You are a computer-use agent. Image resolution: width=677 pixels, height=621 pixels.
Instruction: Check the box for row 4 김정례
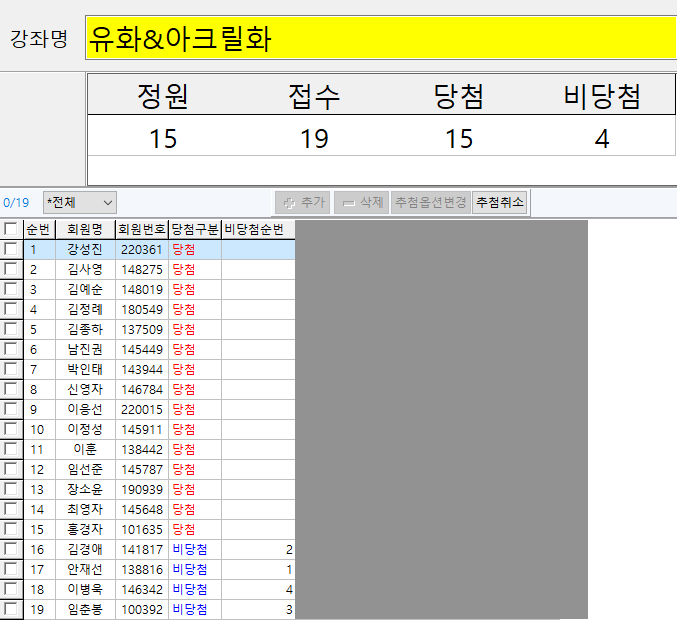coord(10,309)
